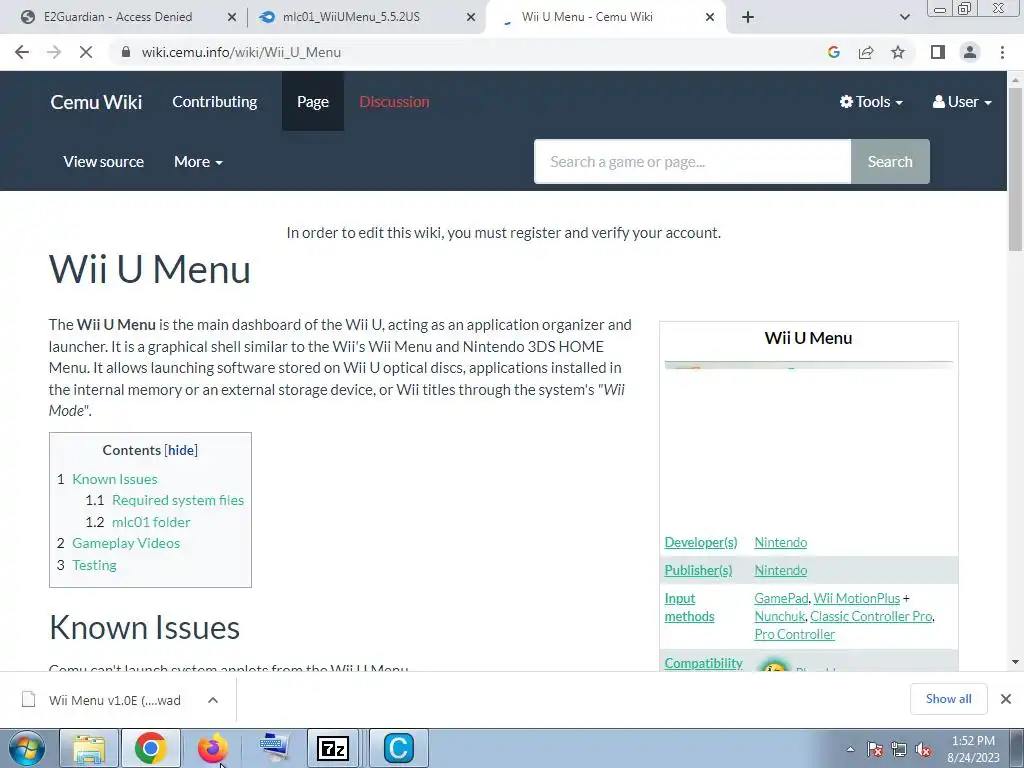Open the Classic Controller Pro link
The image size is (1024, 768).
pyautogui.click(x=871, y=616)
